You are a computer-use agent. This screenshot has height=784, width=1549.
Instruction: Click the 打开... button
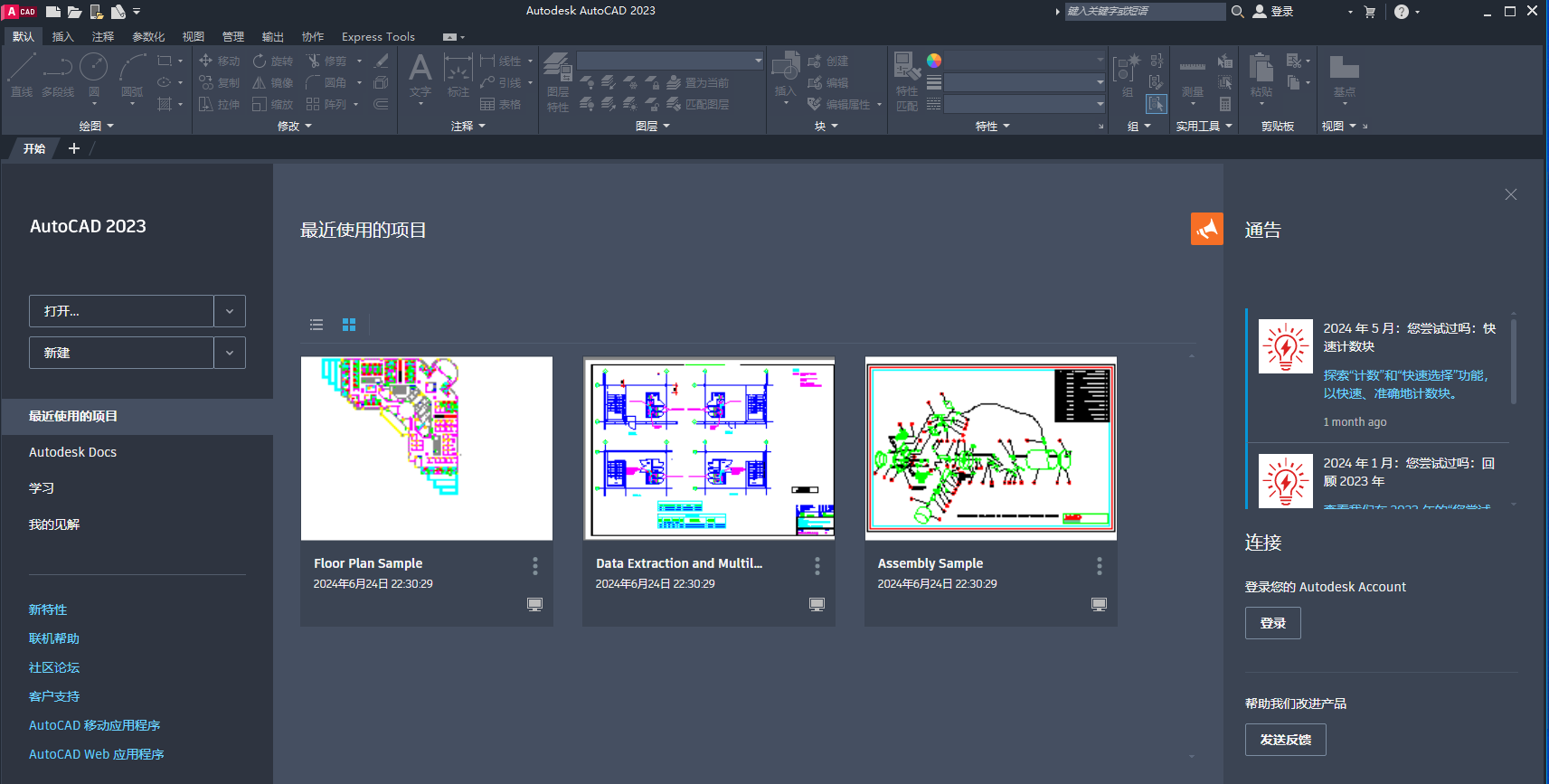coord(121,311)
